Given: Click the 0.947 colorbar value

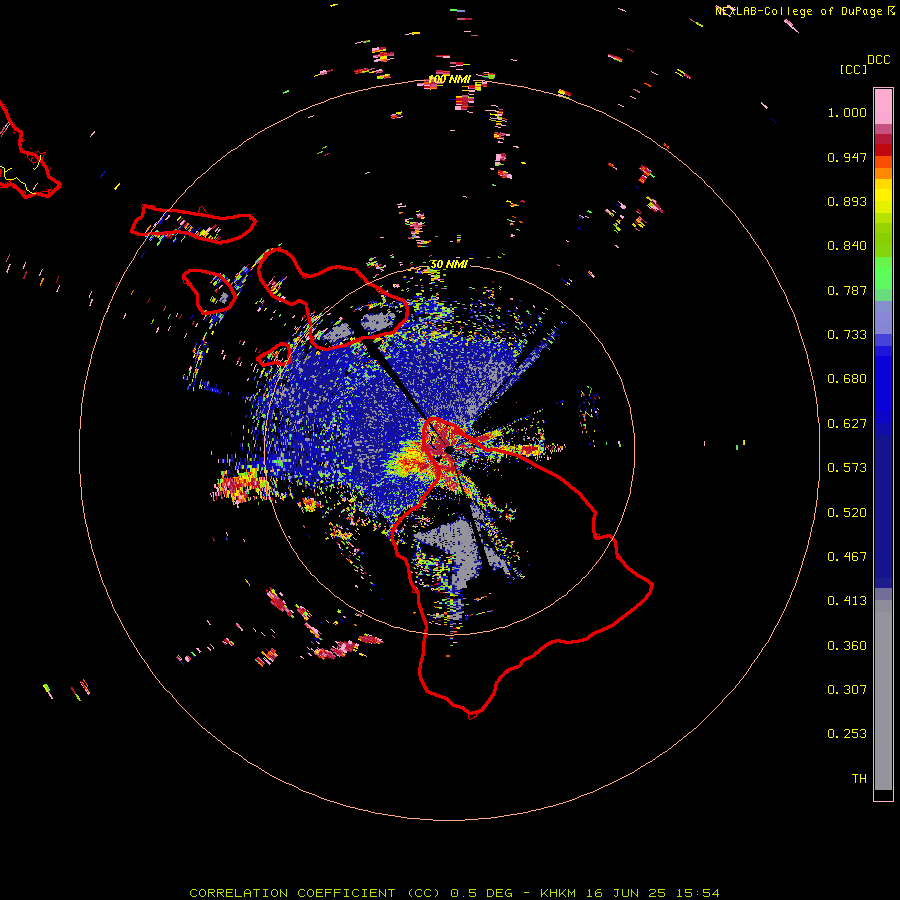Looking at the screenshot, I should click(847, 157).
